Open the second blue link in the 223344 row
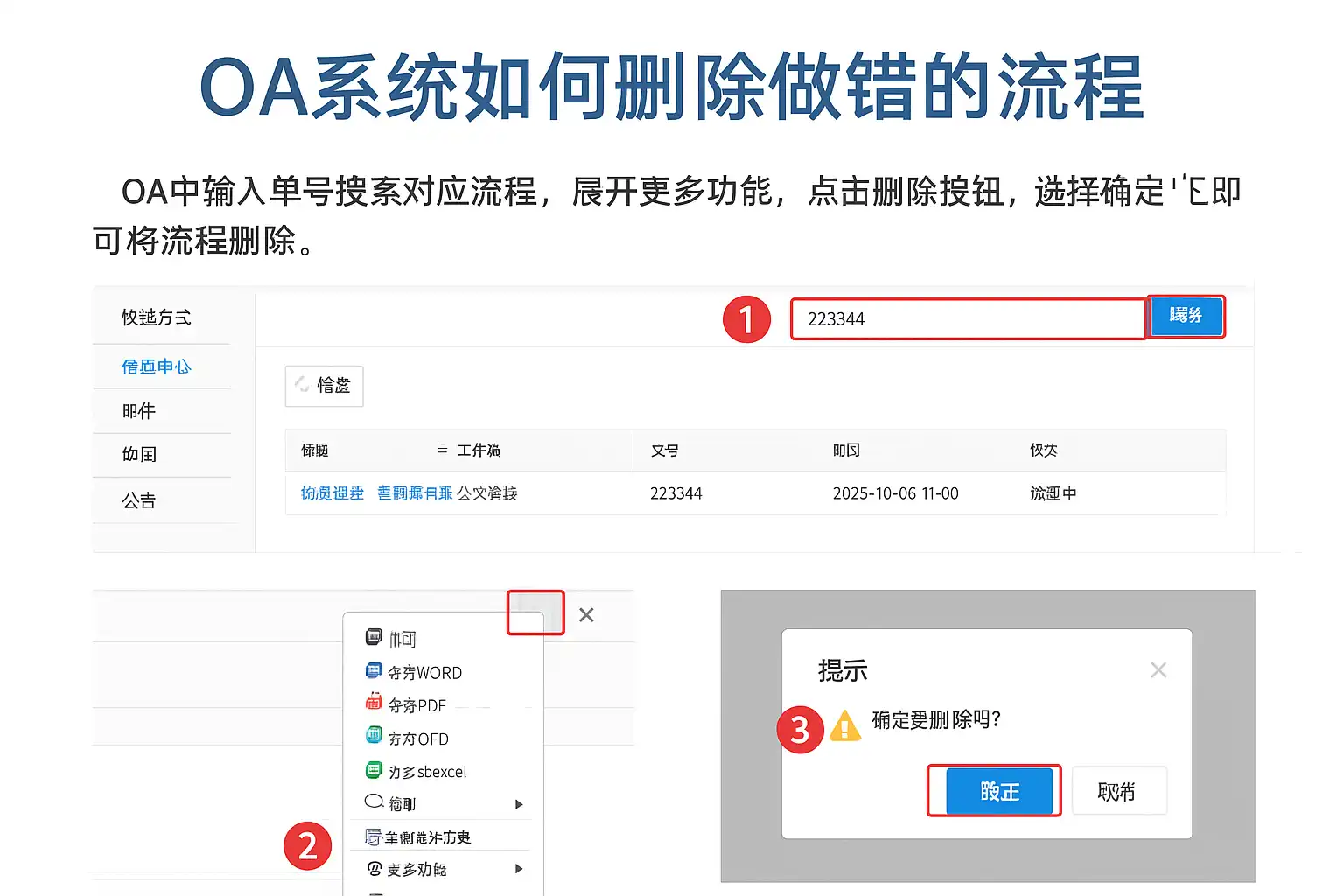Image resolution: width=1344 pixels, height=896 pixels. pyautogui.click(x=415, y=493)
